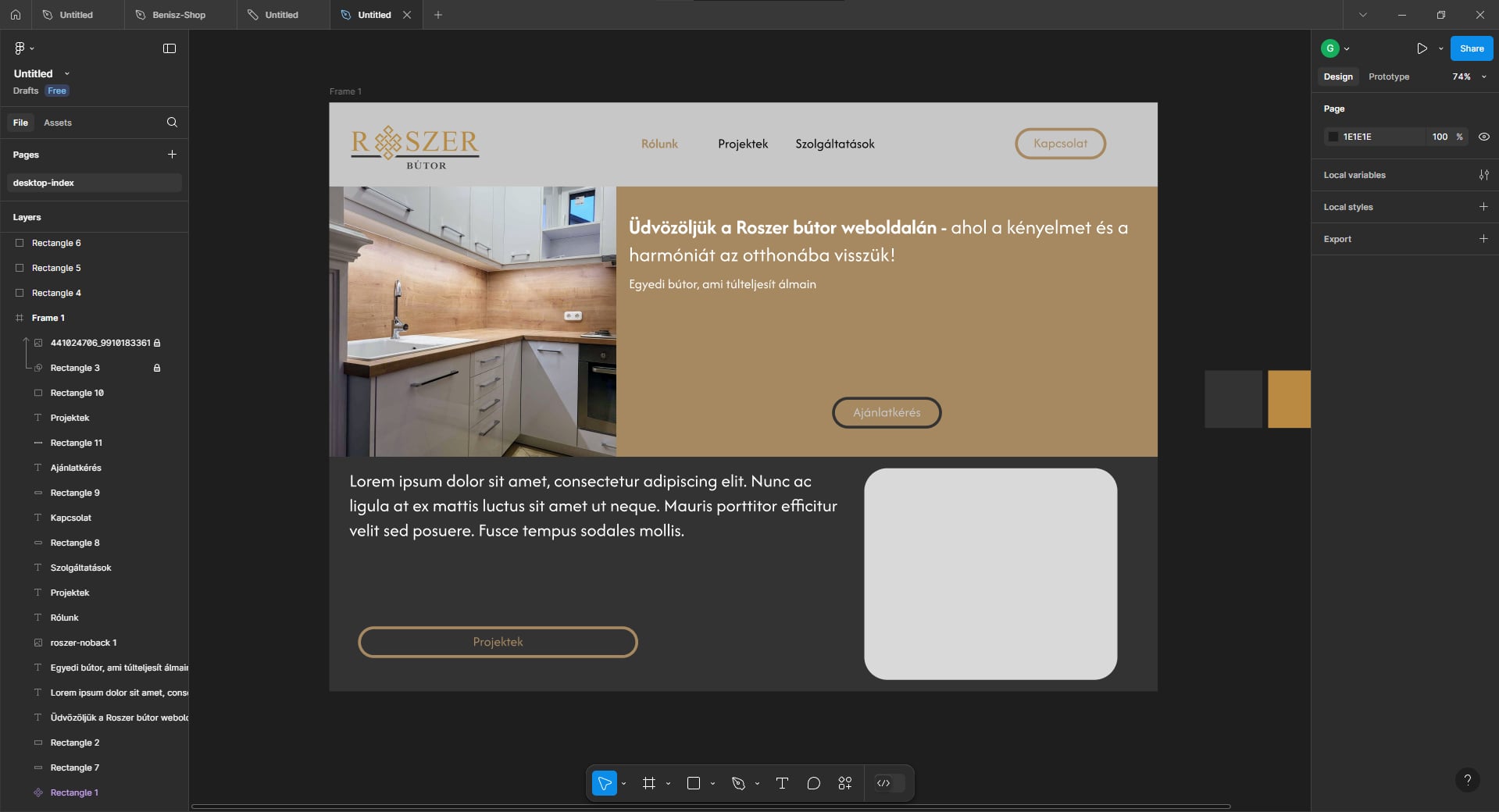This screenshot has width=1499, height=812.
Task: Select the Move tool in bottom toolbar
Action: coord(604,783)
